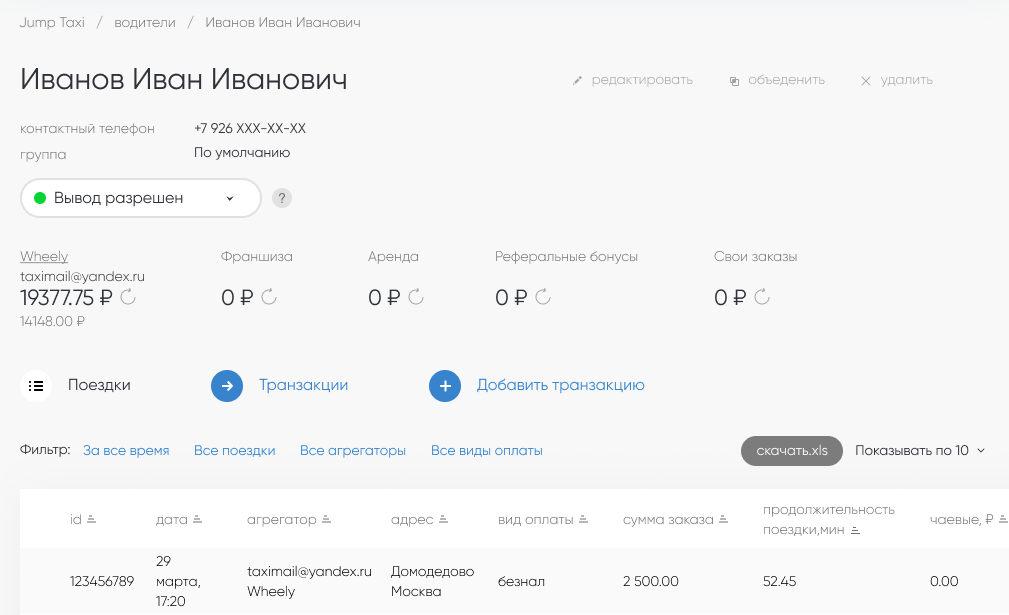Image resolution: width=1009 pixels, height=615 pixels.
Task: Open the Все агрегаторы filter
Action: (x=353, y=451)
